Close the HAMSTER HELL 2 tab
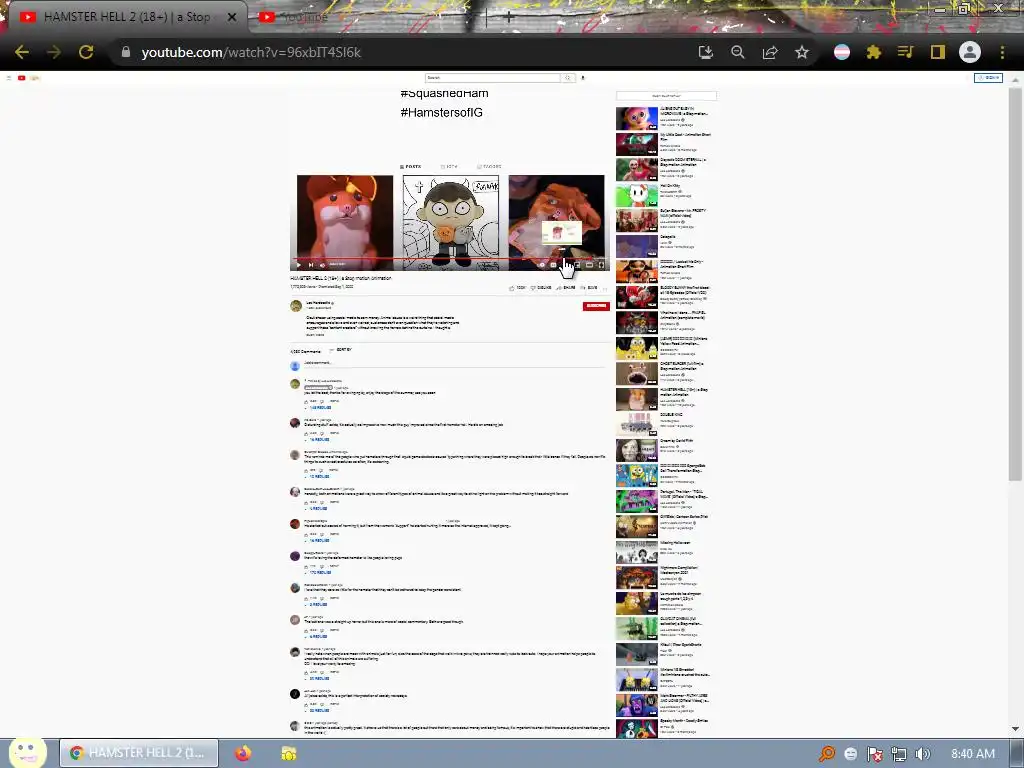The width and height of the screenshot is (1024, 768). [232, 17]
